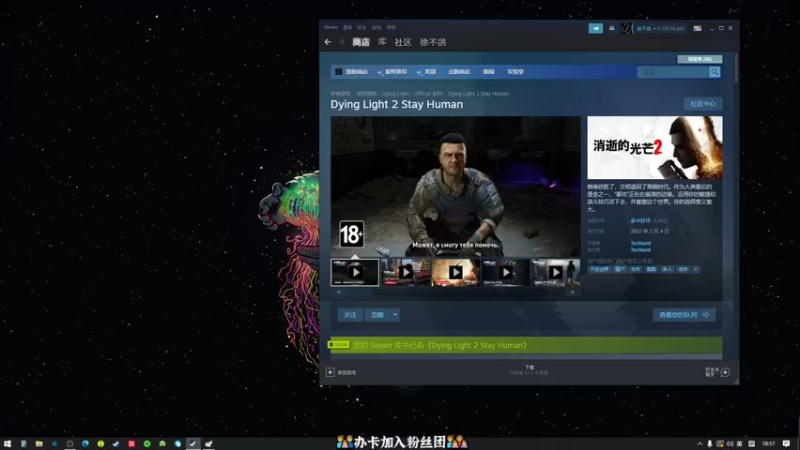Open the 新鲜推荐 nav menu
800x450 pixels.
tap(395, 72)
